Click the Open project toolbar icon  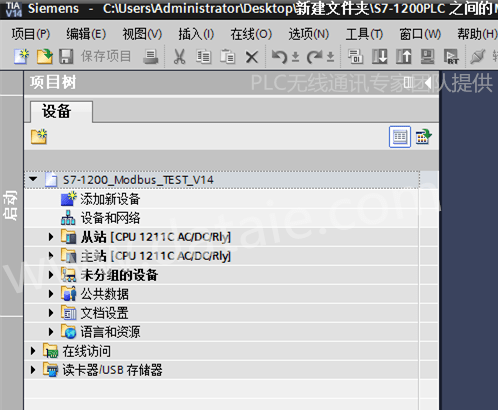[45, 56]
